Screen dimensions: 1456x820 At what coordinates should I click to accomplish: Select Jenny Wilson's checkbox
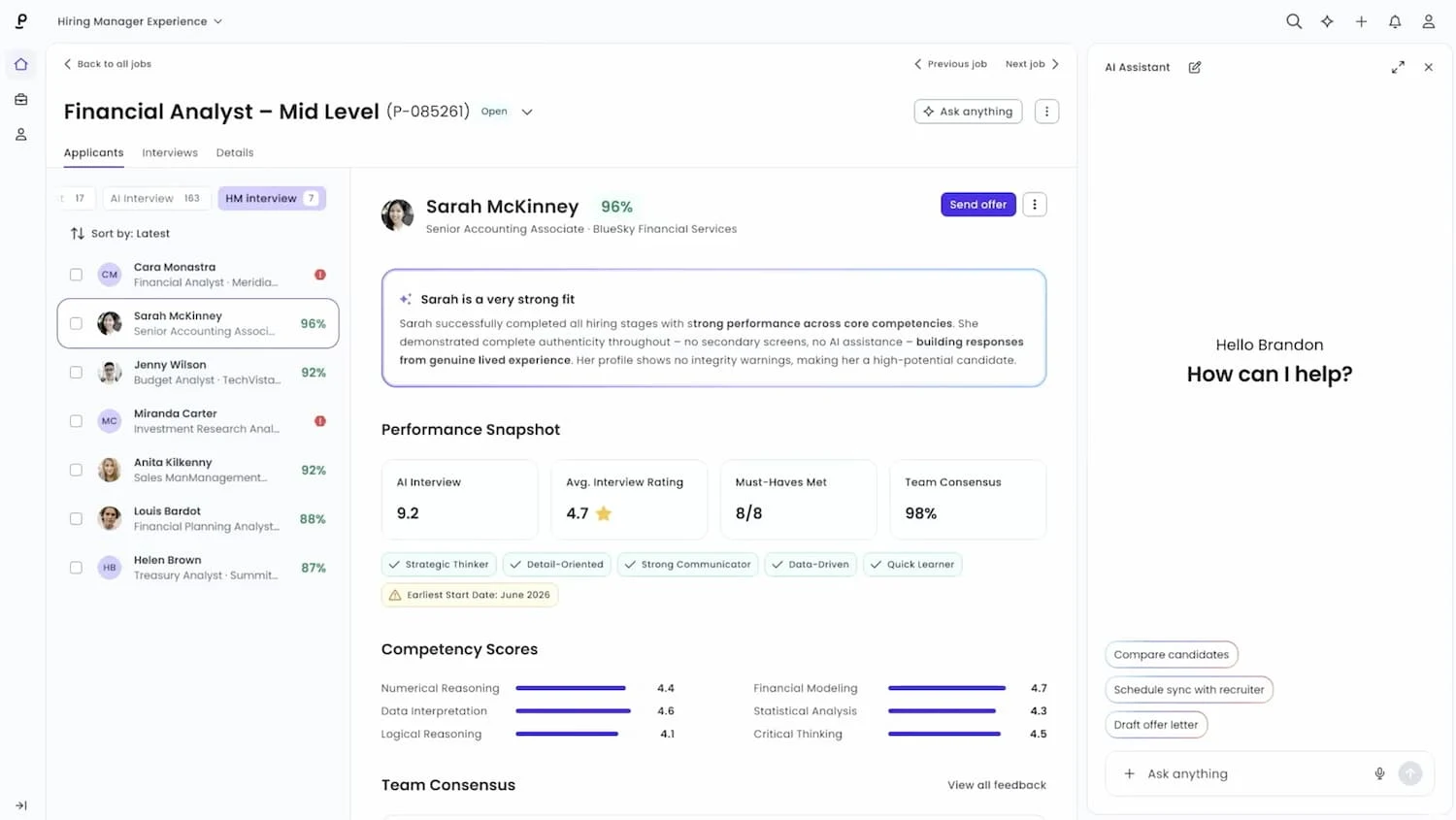click(x=76, y=373)
